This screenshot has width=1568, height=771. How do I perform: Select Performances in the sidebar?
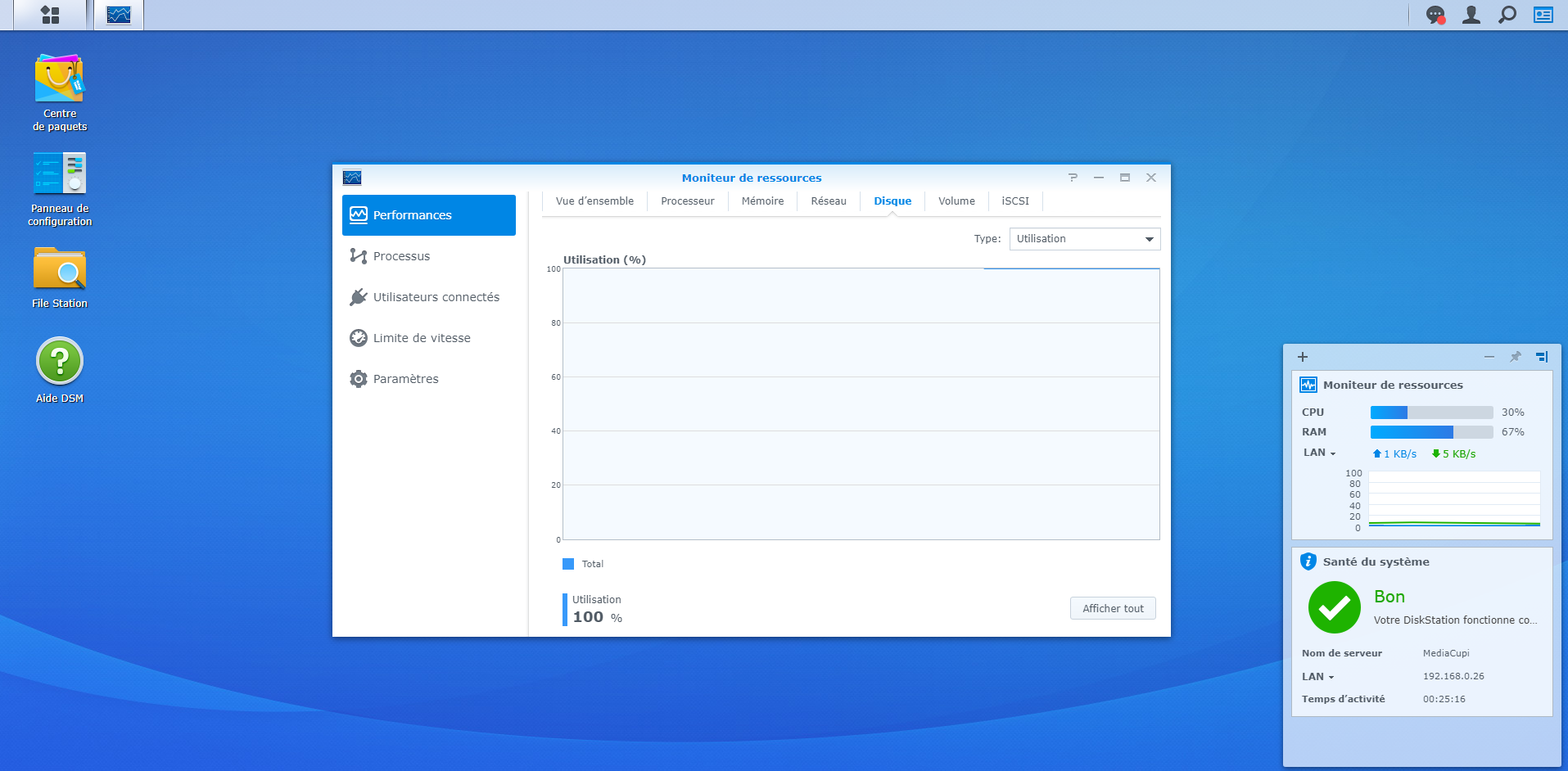(429, 215)
